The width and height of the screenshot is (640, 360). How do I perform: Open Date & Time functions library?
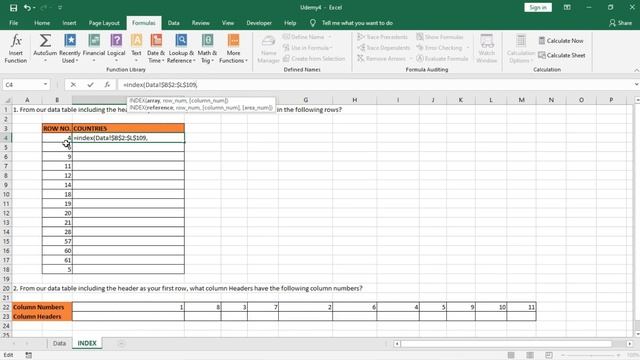click(156, 49)
